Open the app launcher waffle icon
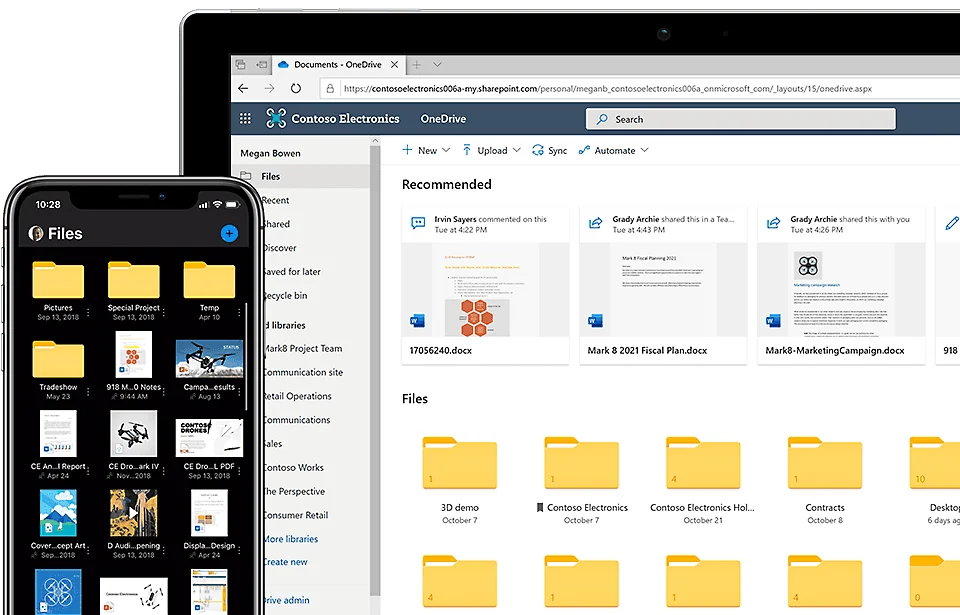Image resolution: width=960 pixels, height=615 pixels. click(245, 119)
